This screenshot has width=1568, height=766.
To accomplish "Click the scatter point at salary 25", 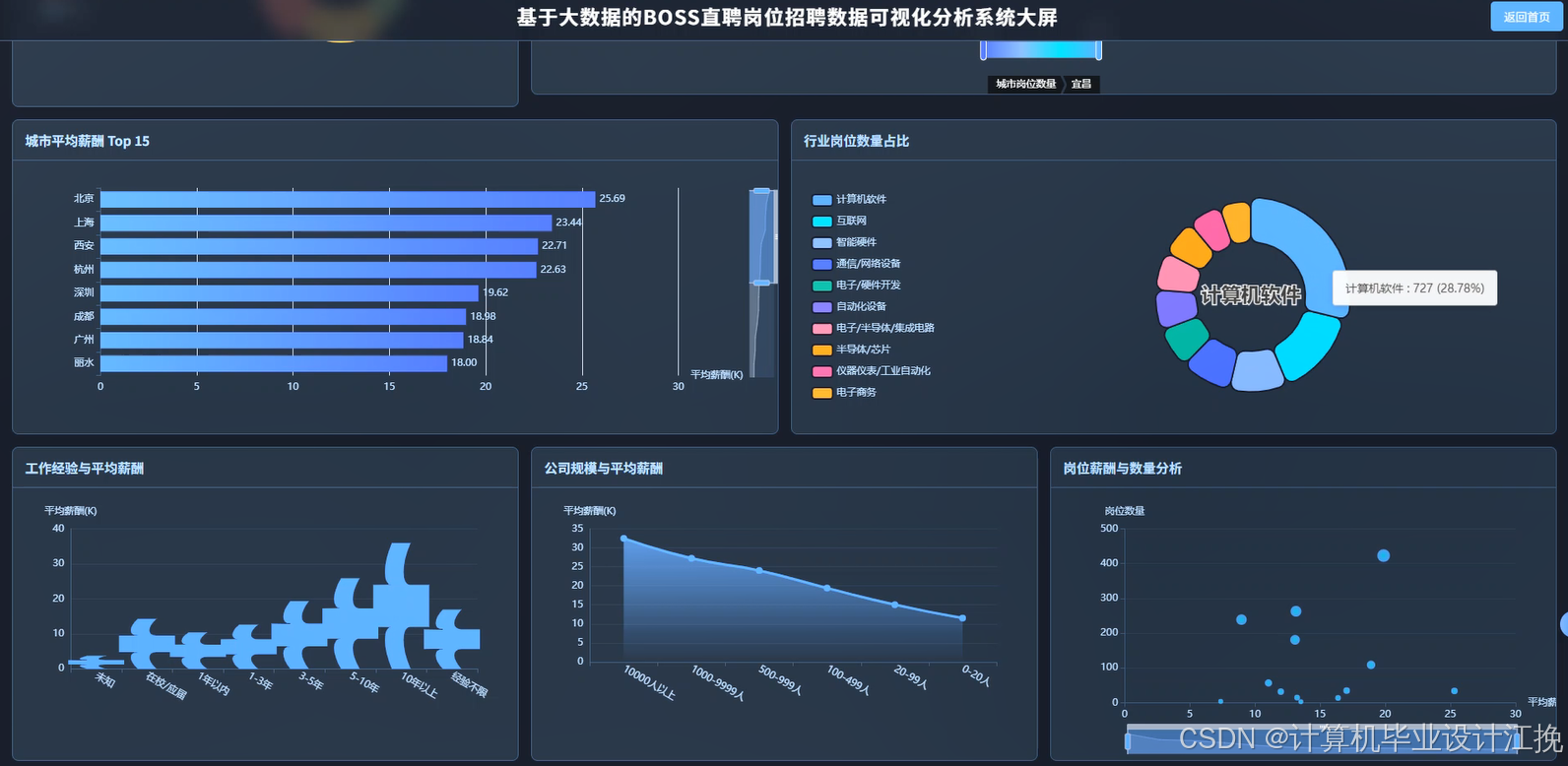I will [1455, 691].
